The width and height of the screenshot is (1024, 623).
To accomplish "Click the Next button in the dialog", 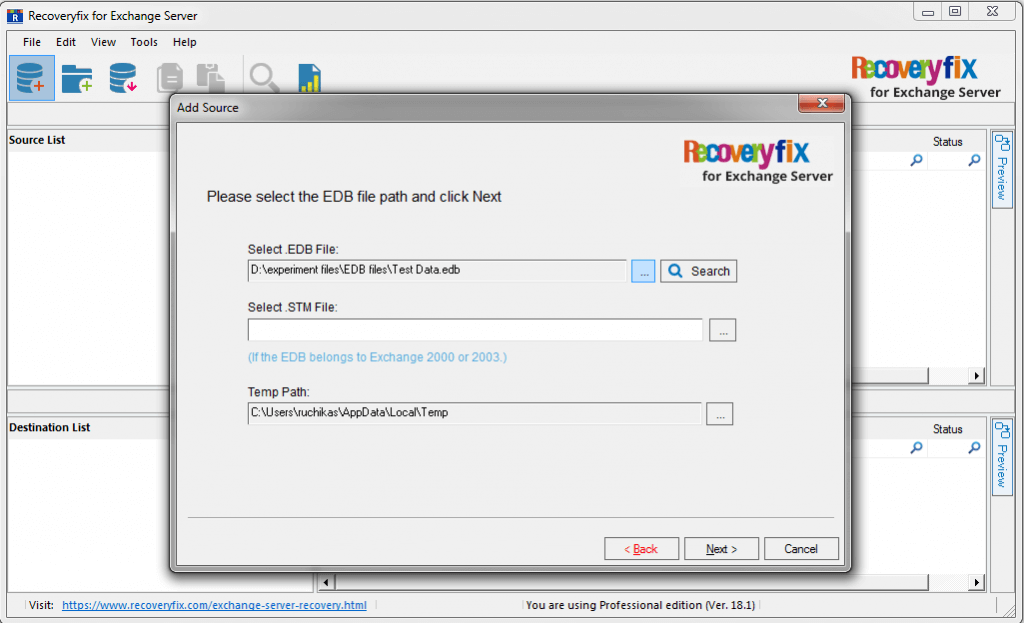I will tap(721, 548).
